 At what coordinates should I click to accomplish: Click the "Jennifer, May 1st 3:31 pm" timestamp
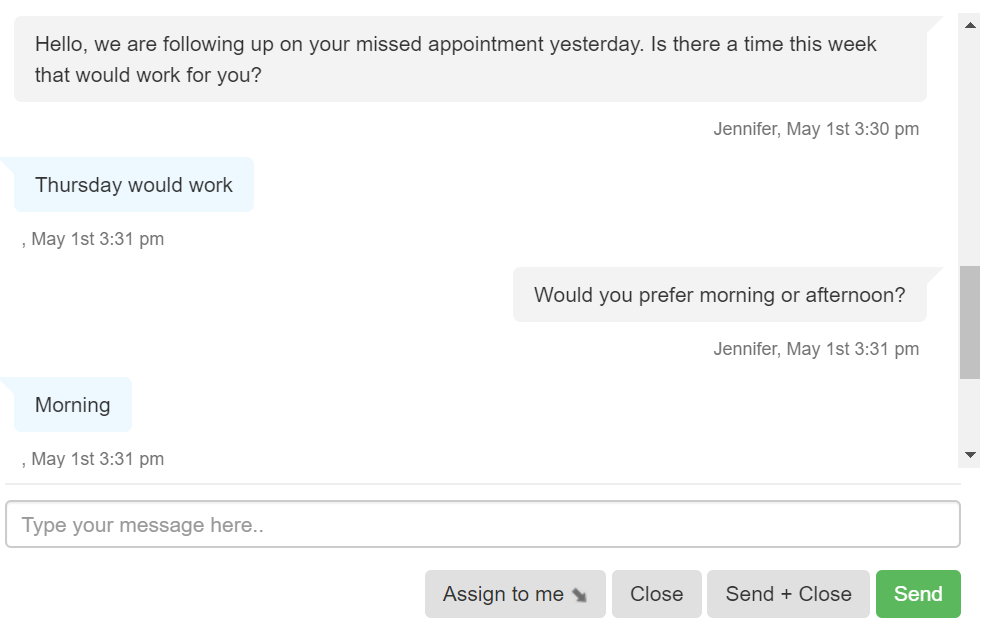pyautogui.click(x=816, y=349)
